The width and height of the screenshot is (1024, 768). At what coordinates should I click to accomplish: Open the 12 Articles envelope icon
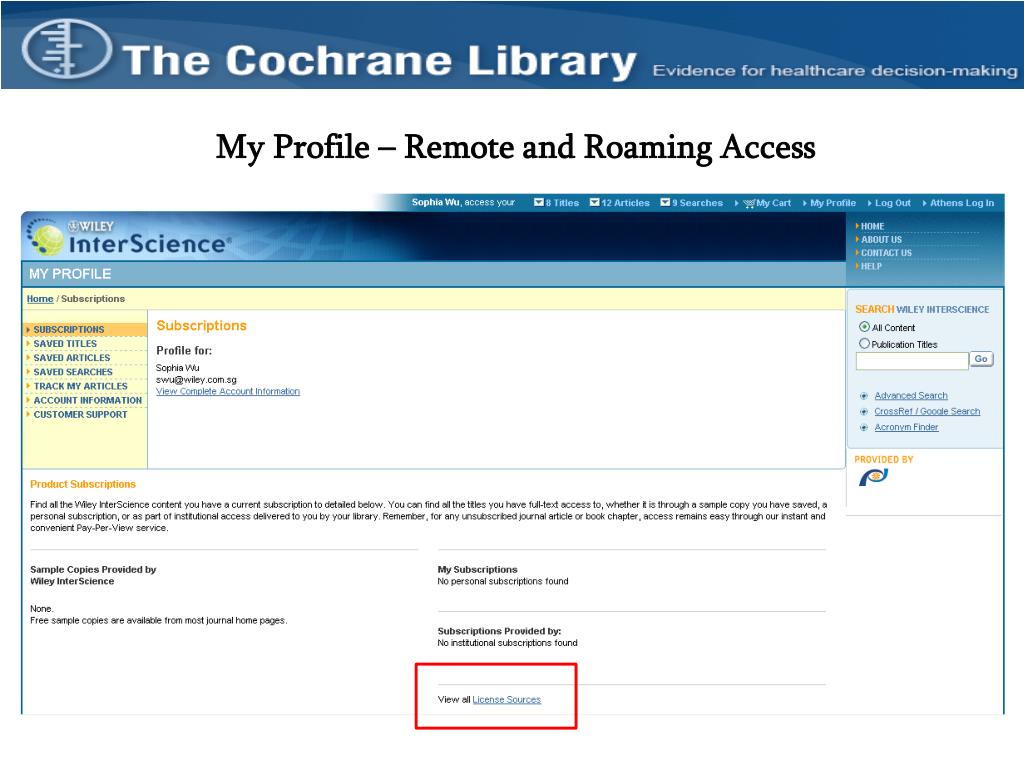coord(594,202)
